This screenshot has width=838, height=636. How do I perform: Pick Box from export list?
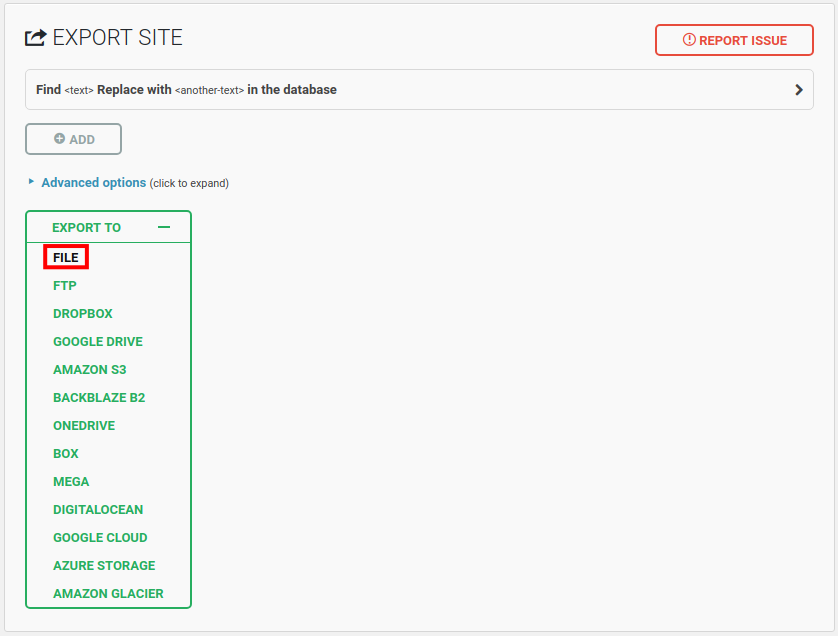tap(66, 454)
